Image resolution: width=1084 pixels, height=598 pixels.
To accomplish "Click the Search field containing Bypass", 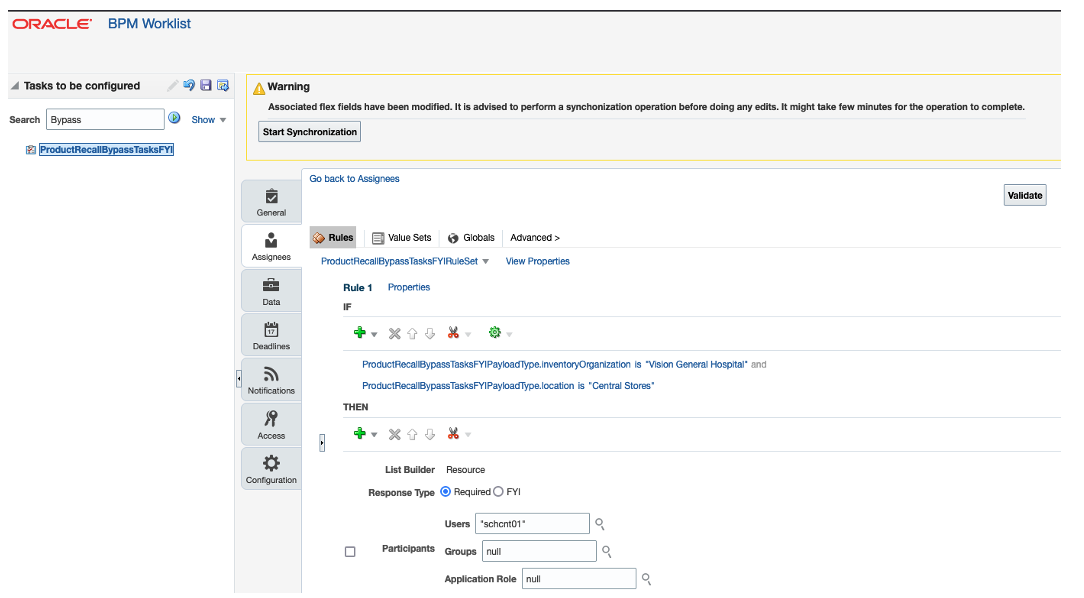I will [x=105, y=119].
